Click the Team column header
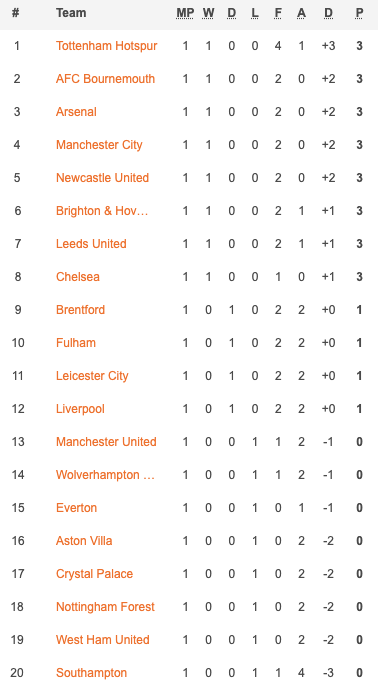The image size is (378, 688). [x=71, y=13]
